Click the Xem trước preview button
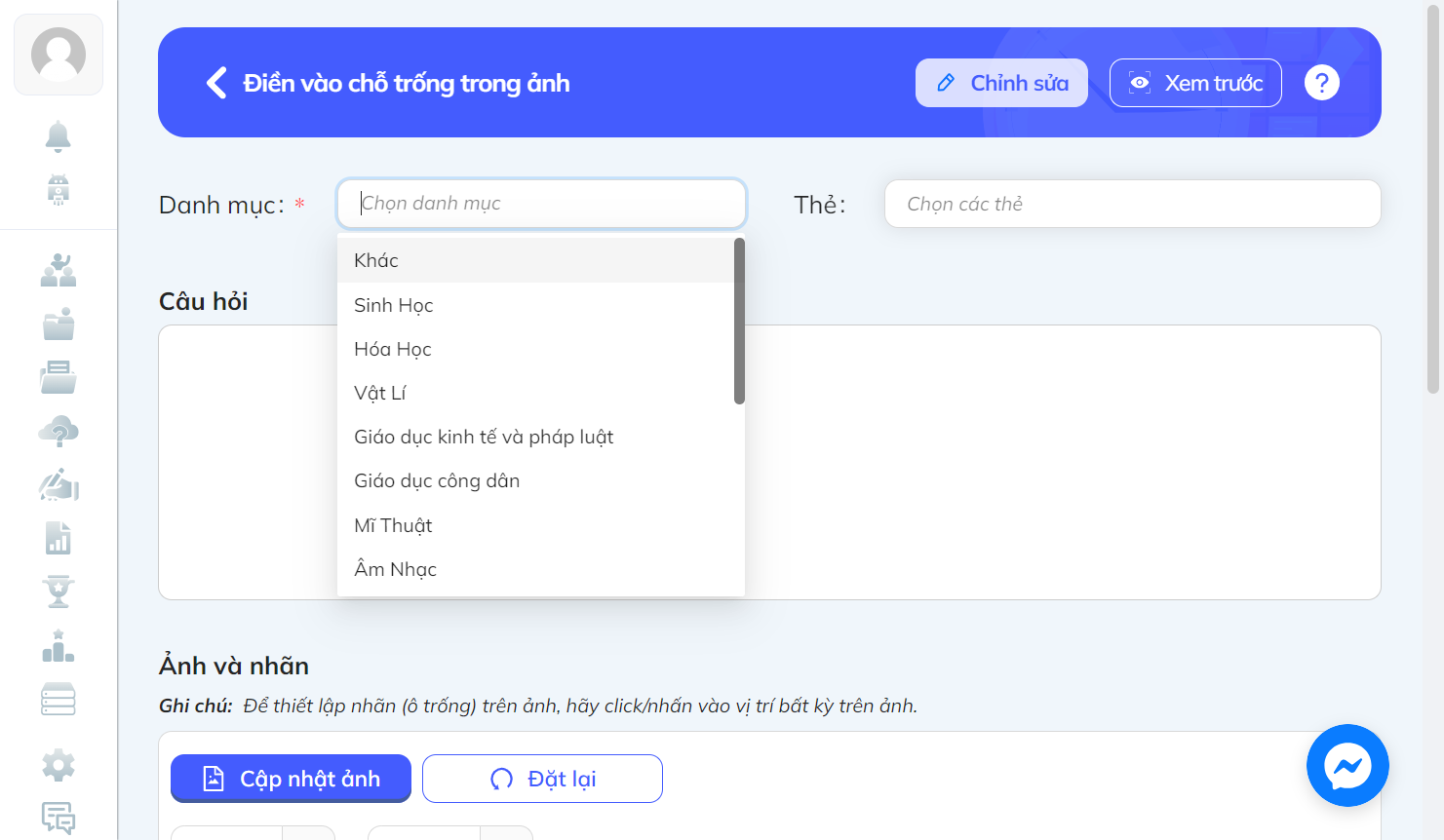The image size is (1444, 840). 1195,83
